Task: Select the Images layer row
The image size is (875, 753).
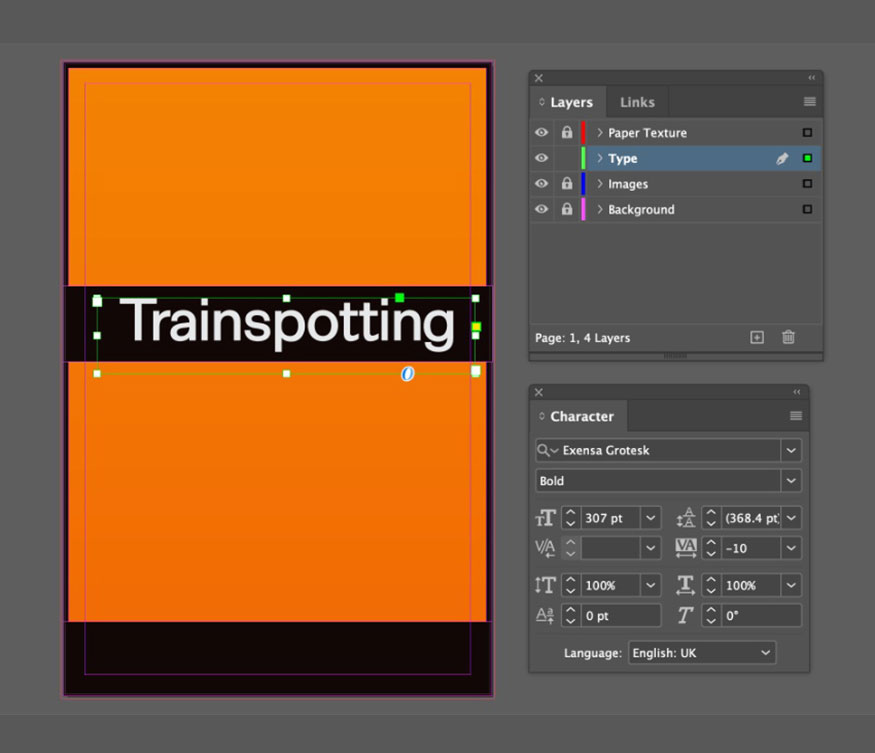Action: [x=675, y=184]
